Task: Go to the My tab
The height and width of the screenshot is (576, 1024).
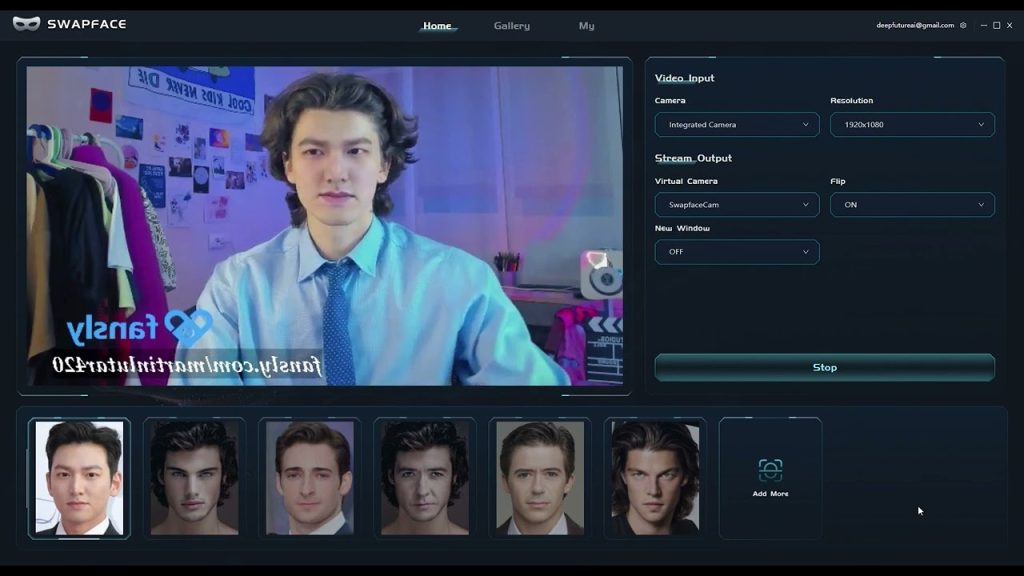Action: [x=586, y=26]
